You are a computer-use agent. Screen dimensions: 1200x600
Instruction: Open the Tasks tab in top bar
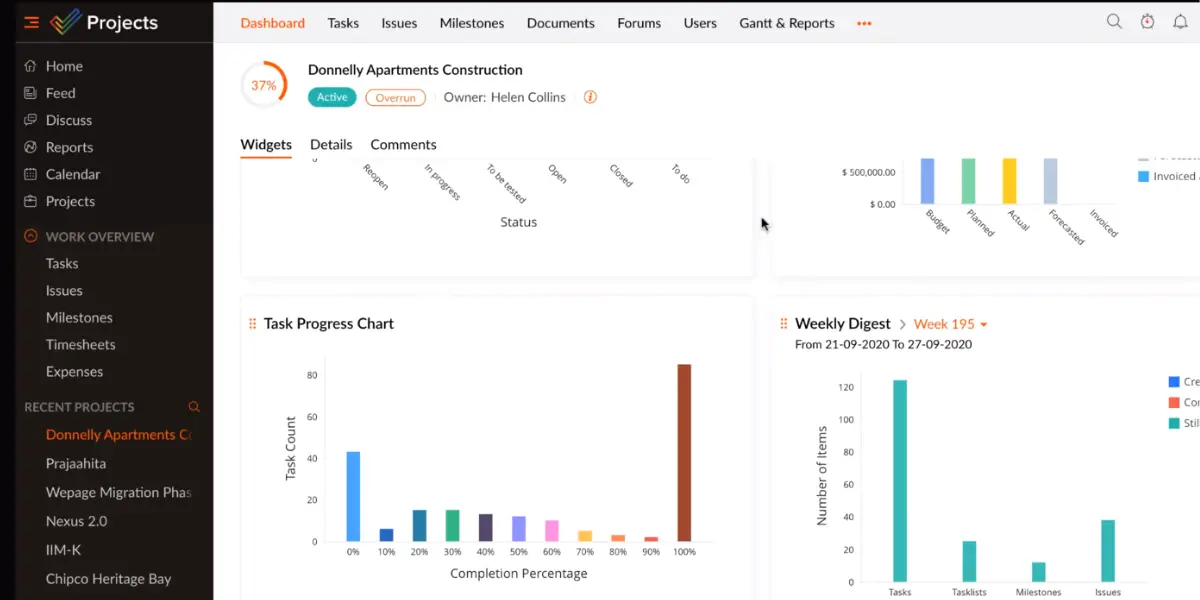click(x=343, y=23)
